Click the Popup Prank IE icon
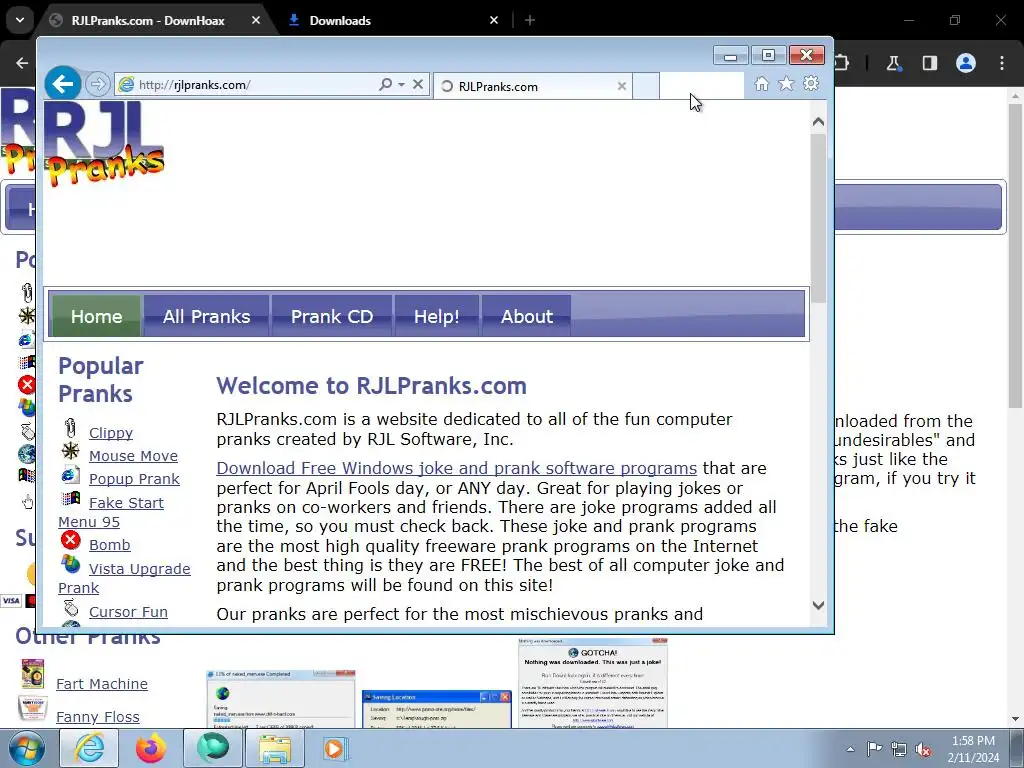1024x768 pixels. pos(71,475)
